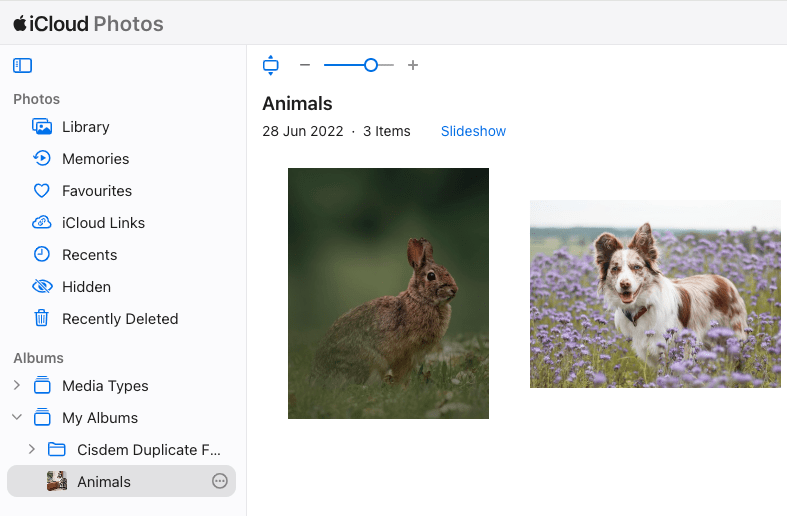Expand the Cisdem Duplicate folder
This screenshot has width=787, height=516.
(x=31, y=450)
